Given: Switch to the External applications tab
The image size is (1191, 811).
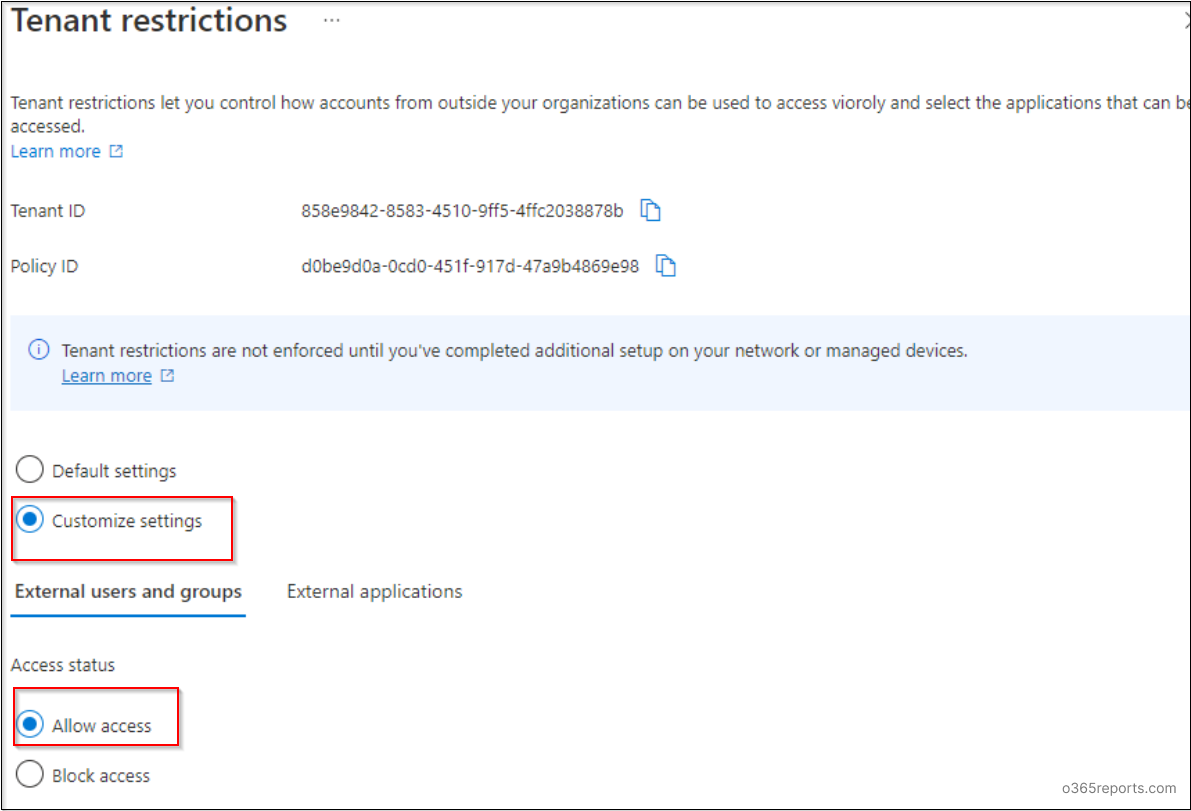Looking at the screenshot, I should coord(374,591).
